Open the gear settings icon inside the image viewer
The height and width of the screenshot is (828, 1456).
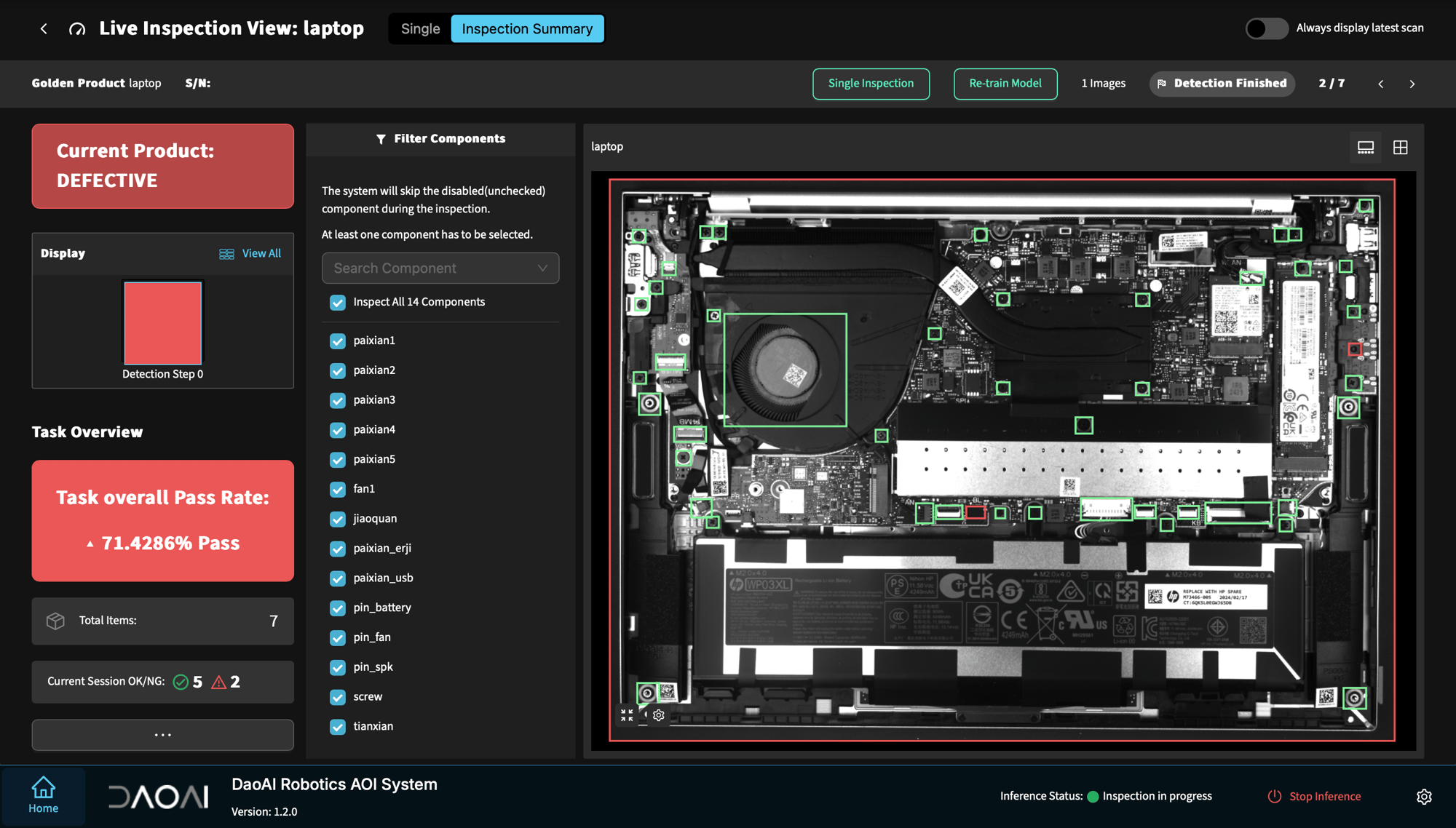(658, 715)
